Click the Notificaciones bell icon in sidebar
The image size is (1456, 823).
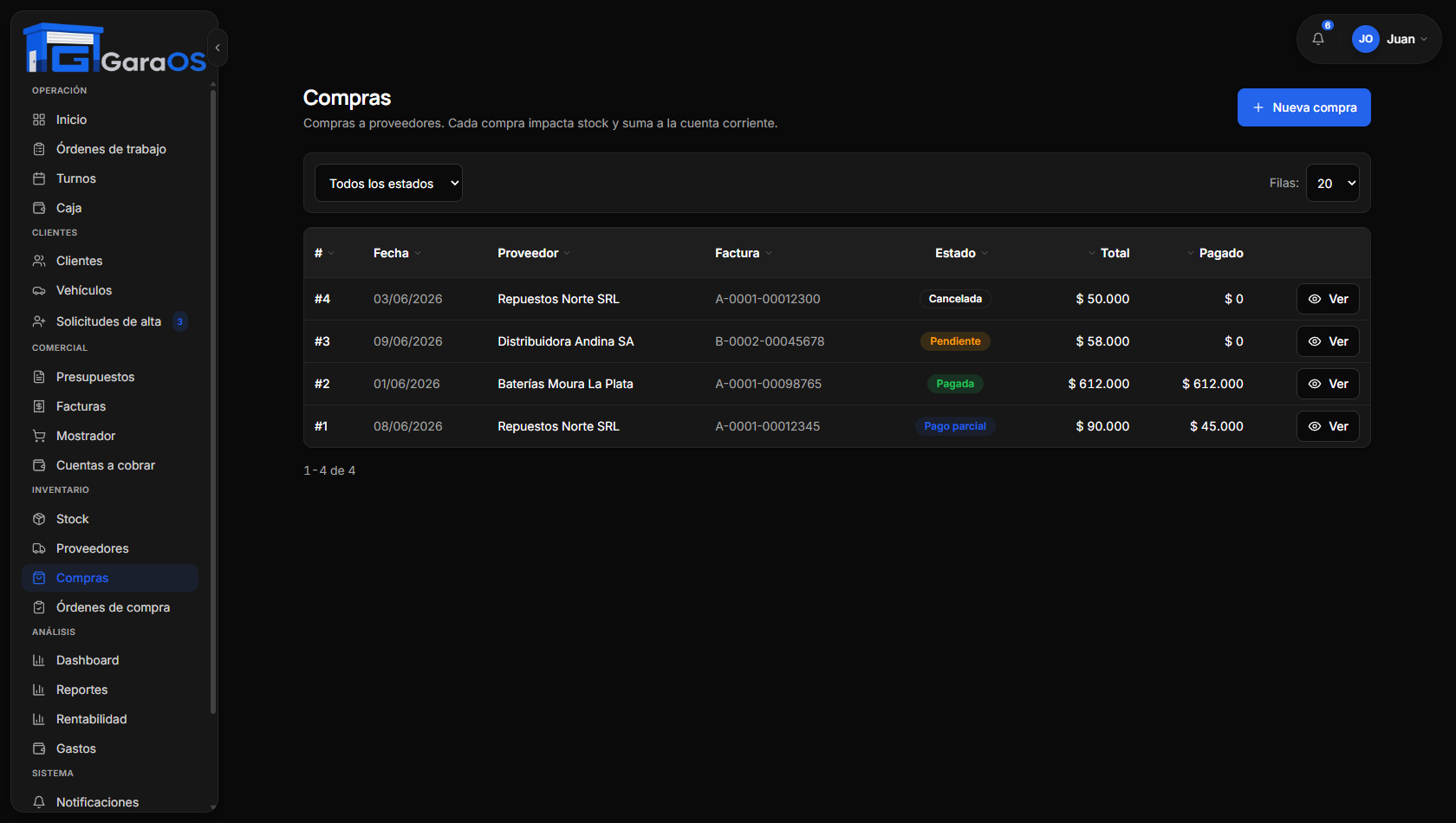39,802
